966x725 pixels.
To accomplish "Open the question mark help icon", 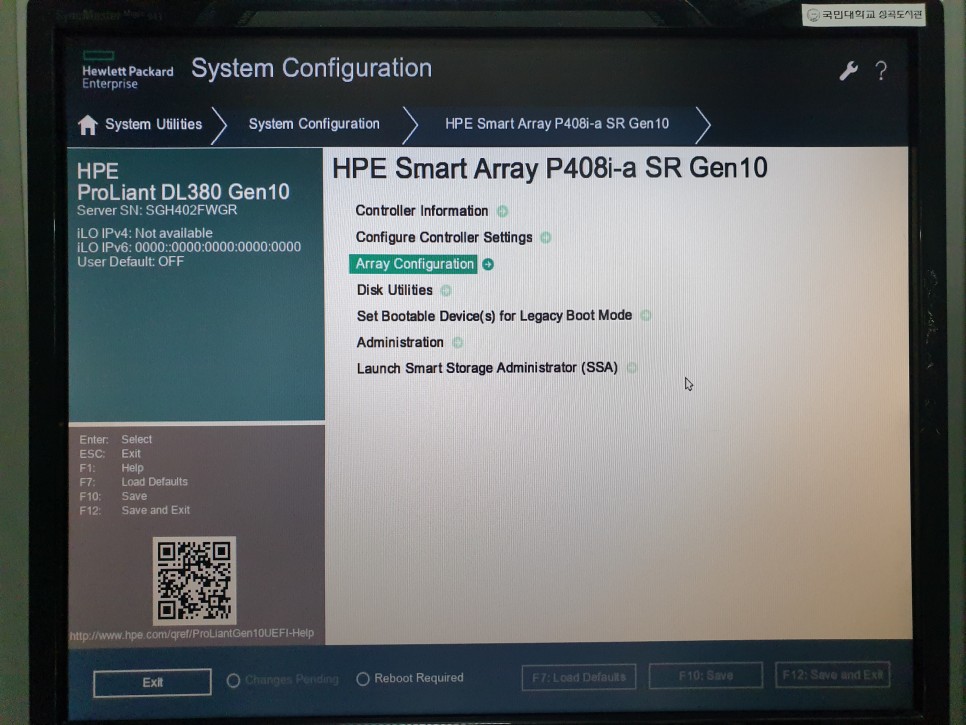I will (882, 71).
